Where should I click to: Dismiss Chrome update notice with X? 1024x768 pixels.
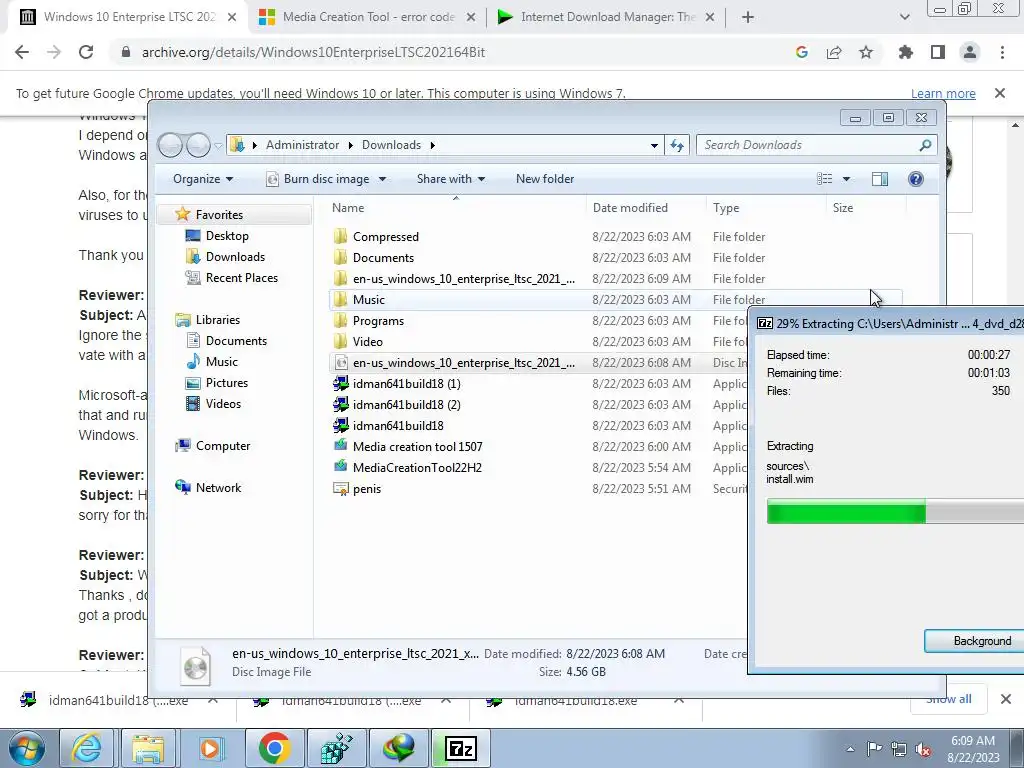pyautogui.click(x=999, y=93)
